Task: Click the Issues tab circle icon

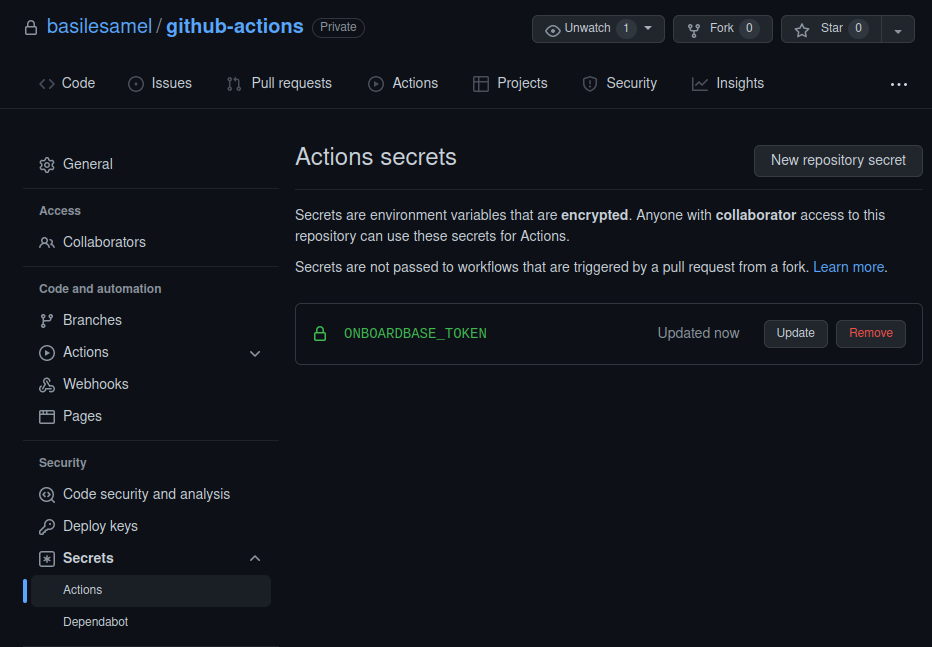Action: point(136,84)
